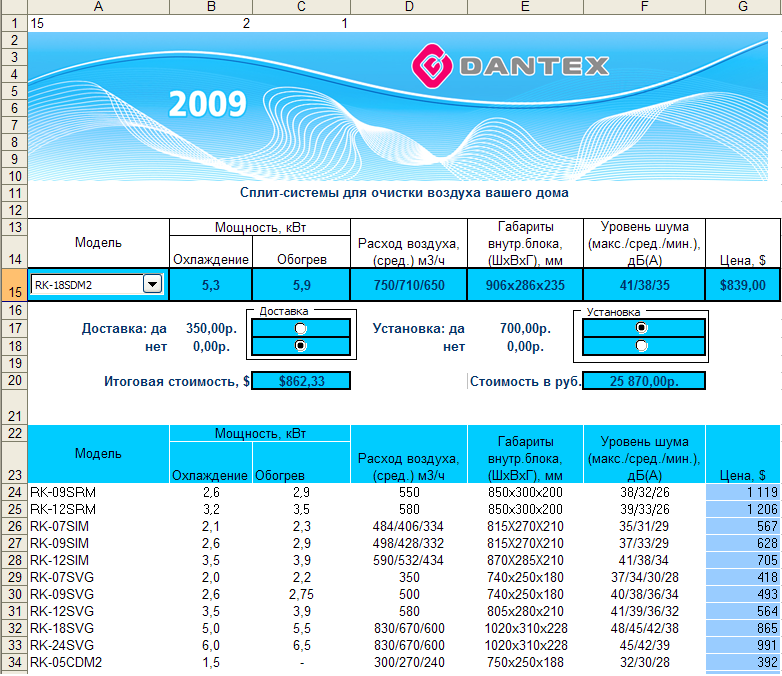
Task: Click cell with total $862,33
Action: coord(301,381)
